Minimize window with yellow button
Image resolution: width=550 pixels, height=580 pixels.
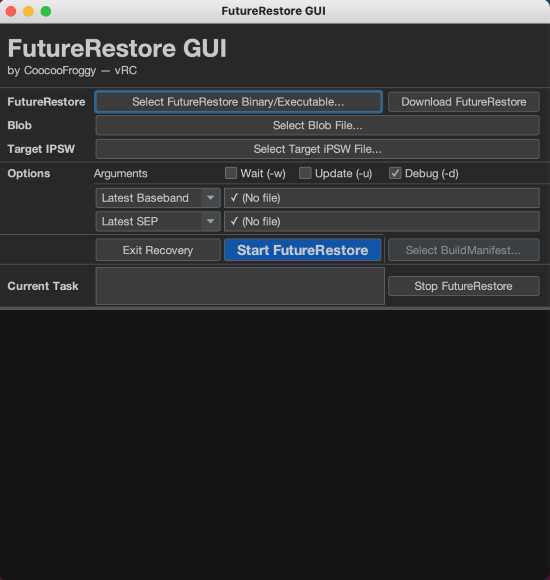(28, 11)
